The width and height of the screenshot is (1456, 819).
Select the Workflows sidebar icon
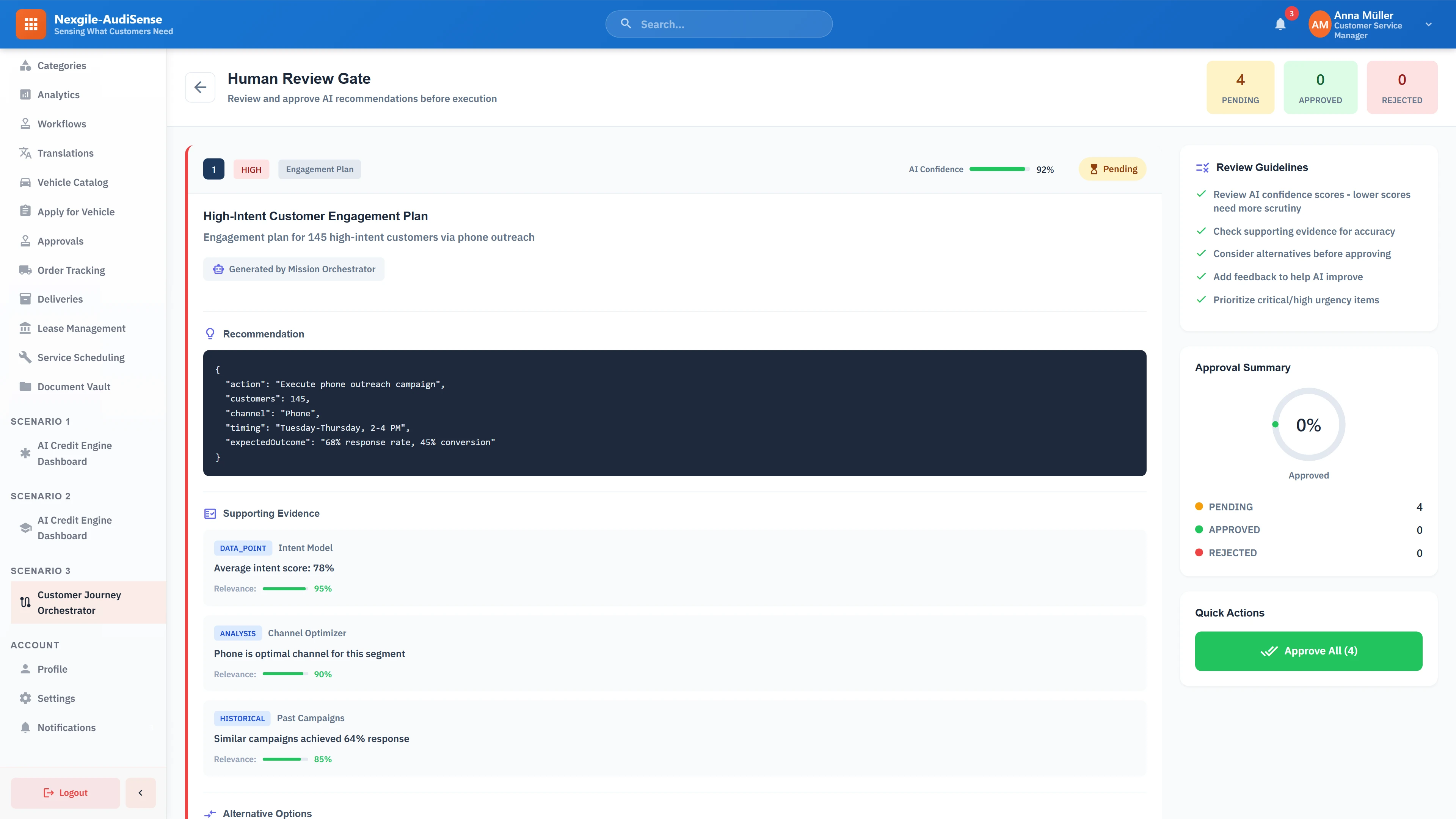click(x=25, y=124)
